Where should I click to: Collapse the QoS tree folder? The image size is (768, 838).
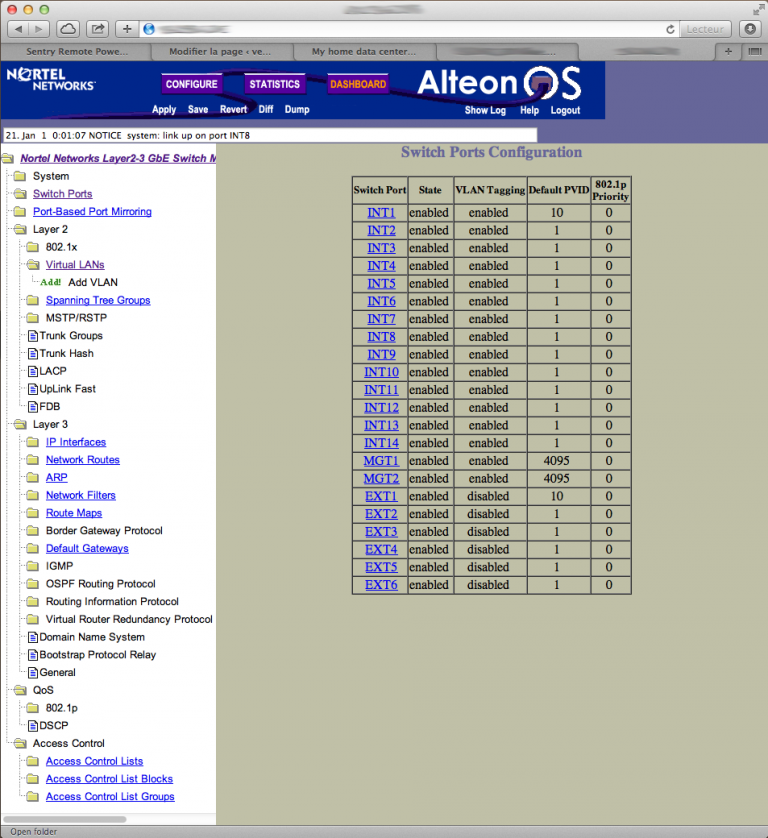20,690
